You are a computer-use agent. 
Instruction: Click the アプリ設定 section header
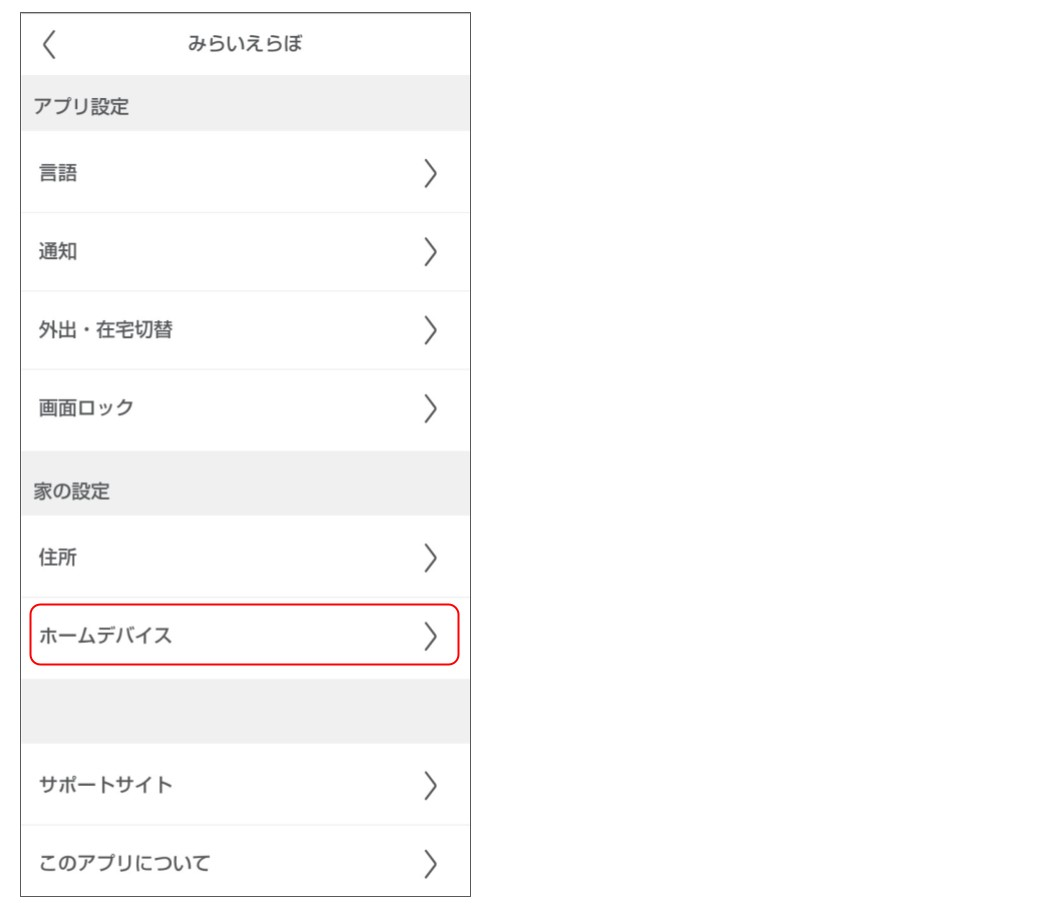pos(81,107)
